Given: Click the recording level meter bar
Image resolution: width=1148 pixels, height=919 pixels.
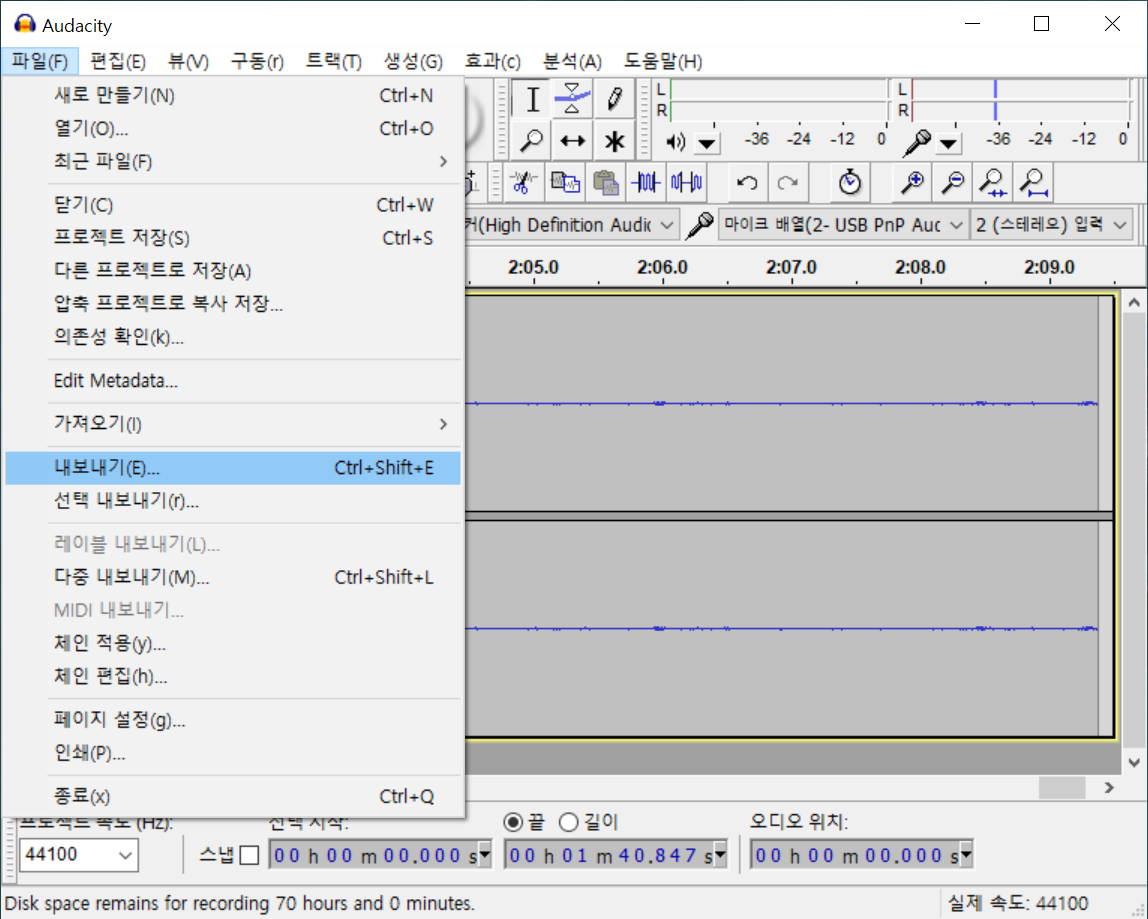Looking at the screenshot, I should coord(1021,100).
